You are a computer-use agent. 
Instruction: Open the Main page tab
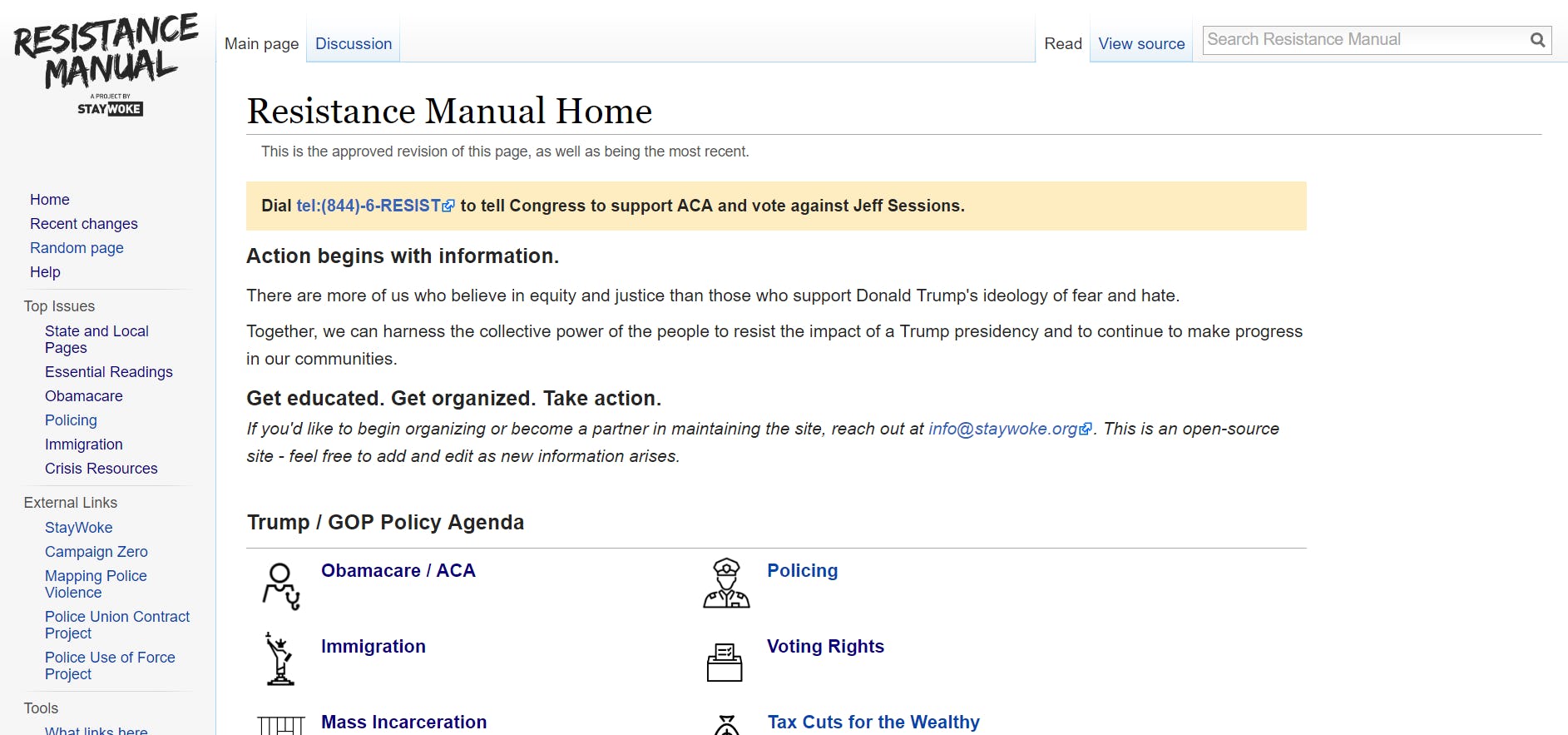pos(261,43)
